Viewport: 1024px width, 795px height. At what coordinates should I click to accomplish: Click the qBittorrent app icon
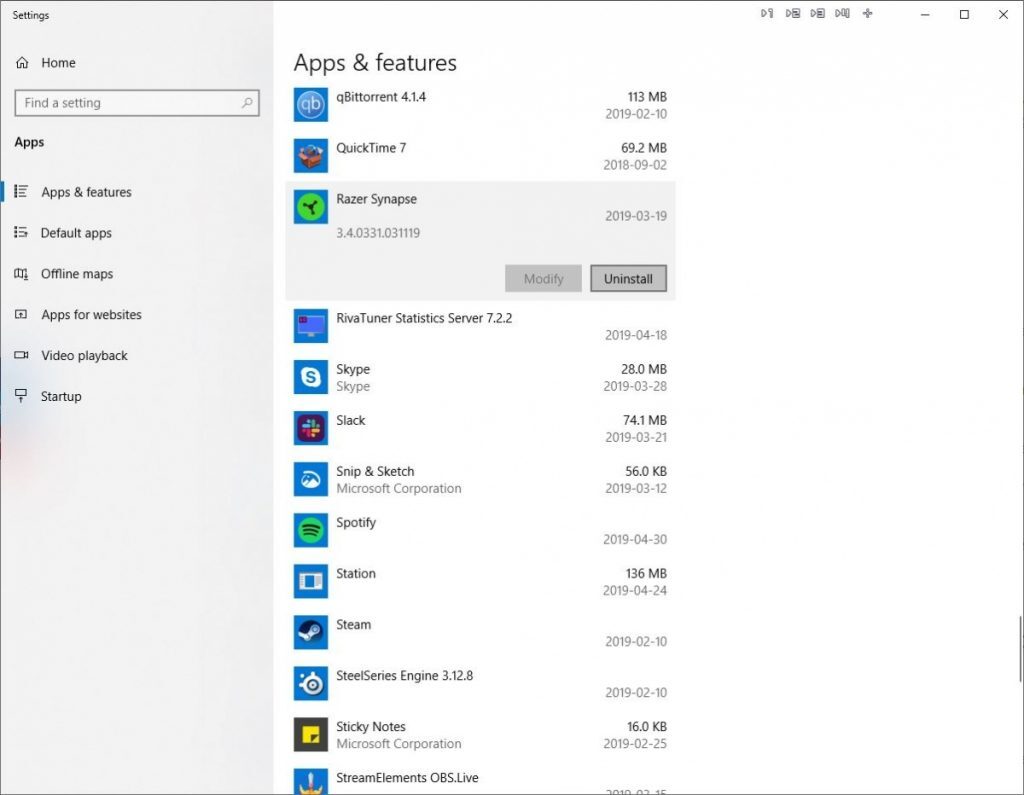click(311, 105)
